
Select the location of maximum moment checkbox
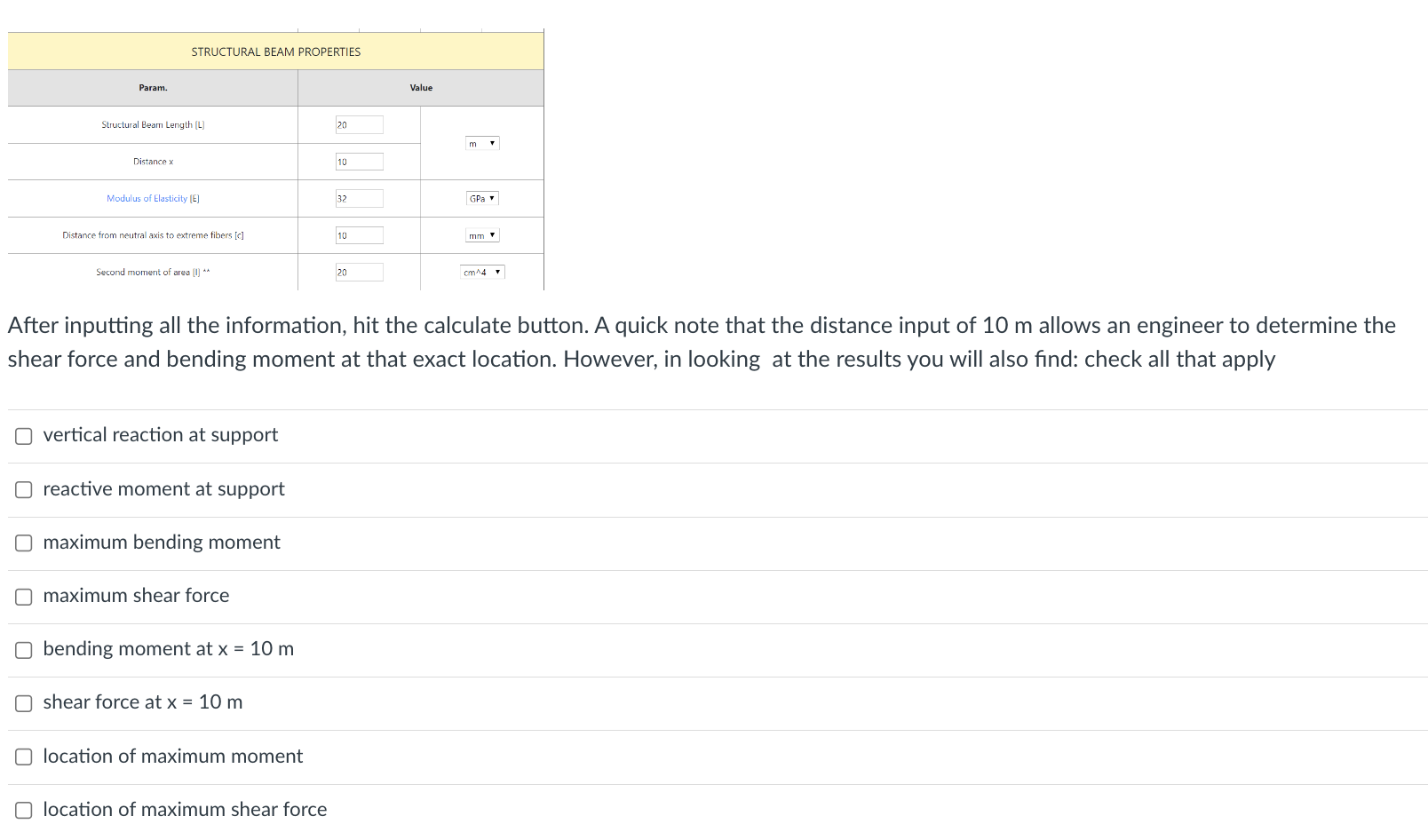tap(23, 757)
